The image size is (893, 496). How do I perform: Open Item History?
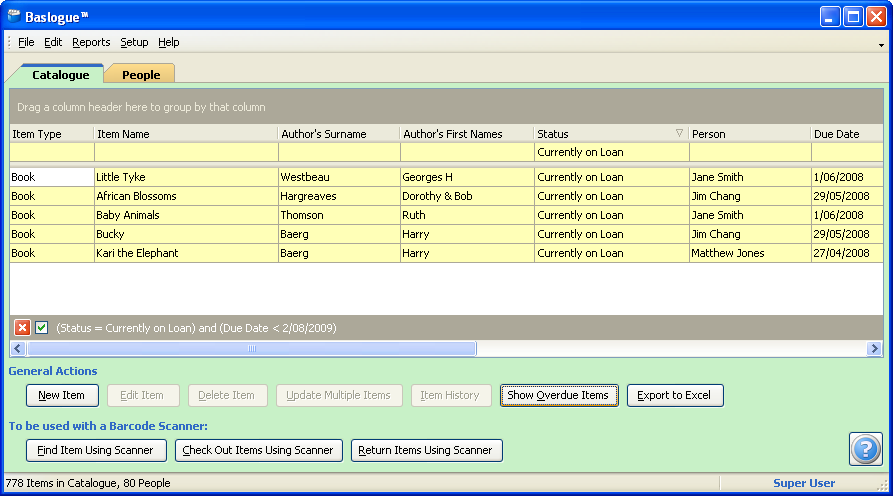(x=450, y=395)
